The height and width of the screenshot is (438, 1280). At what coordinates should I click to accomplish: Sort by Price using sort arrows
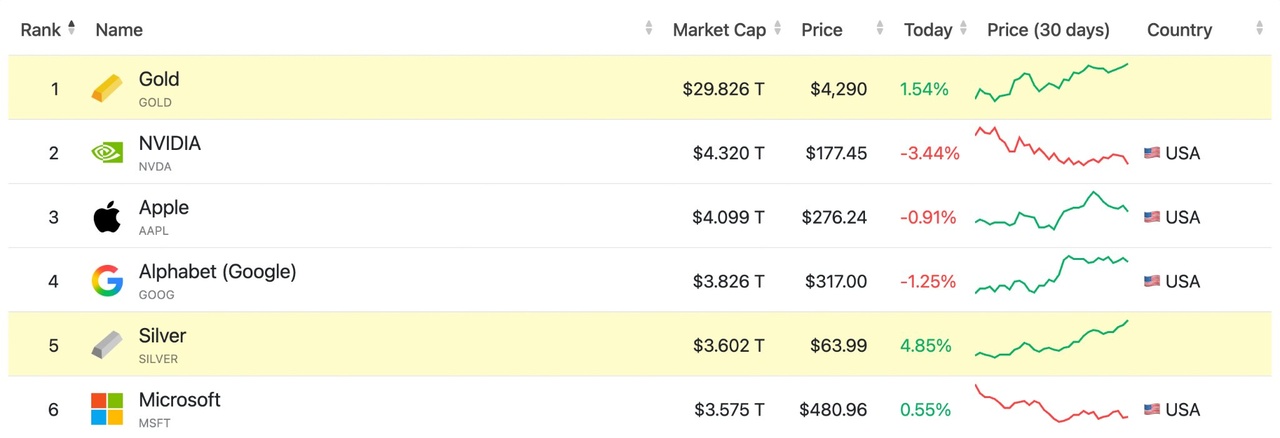880,29
